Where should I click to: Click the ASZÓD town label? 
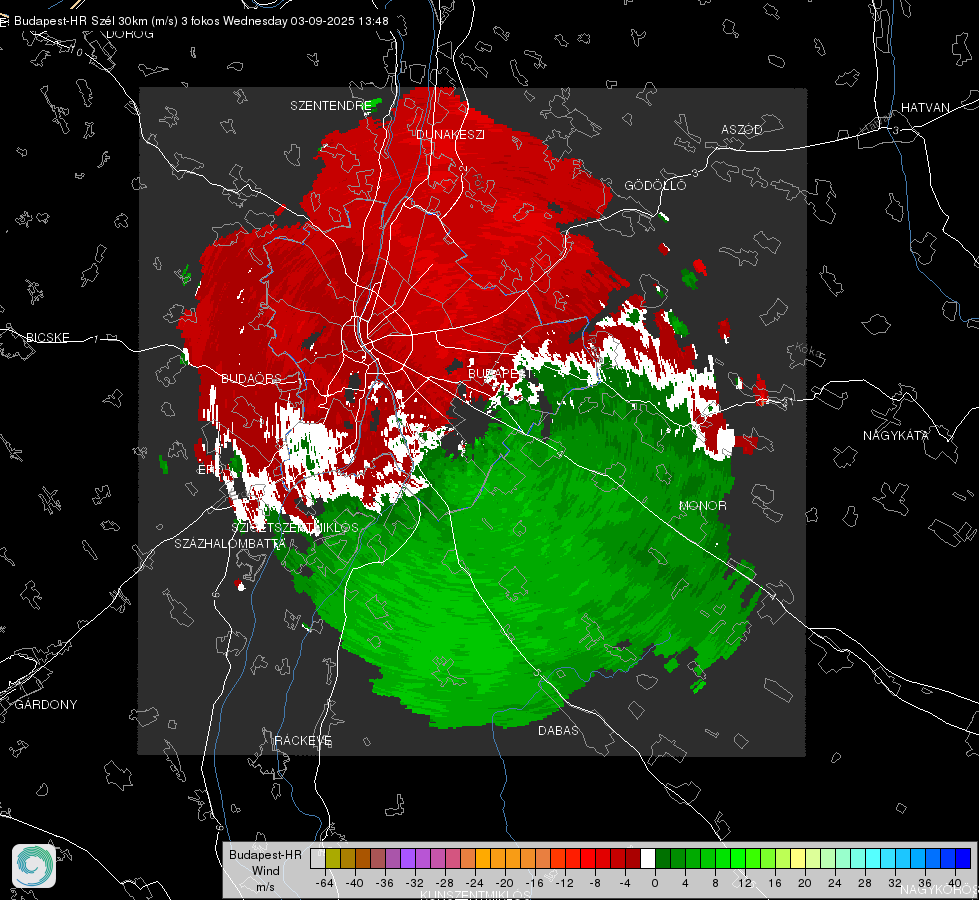coord(742,129)
